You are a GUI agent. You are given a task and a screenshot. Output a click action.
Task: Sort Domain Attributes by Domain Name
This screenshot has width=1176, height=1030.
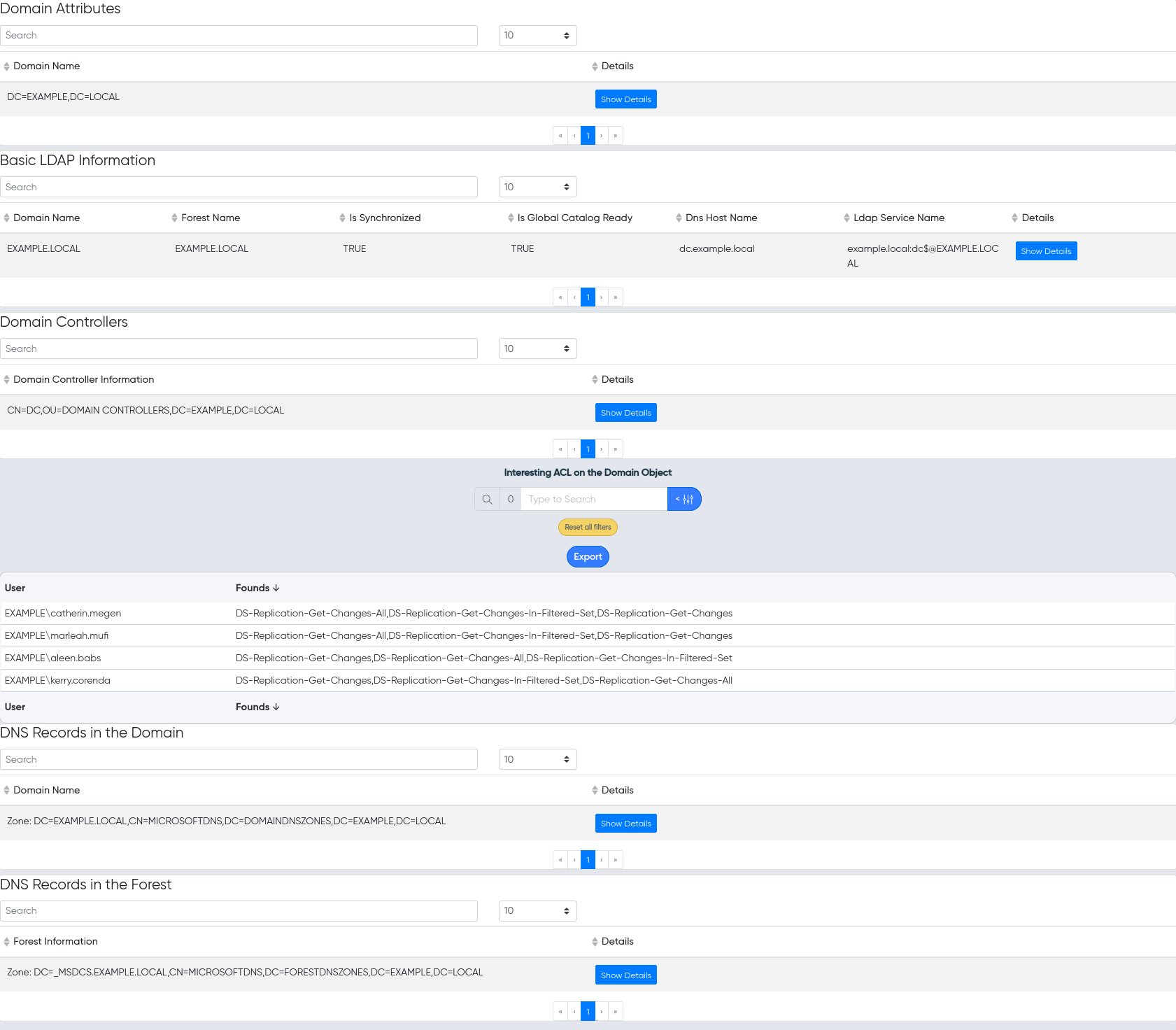(42, 66)
